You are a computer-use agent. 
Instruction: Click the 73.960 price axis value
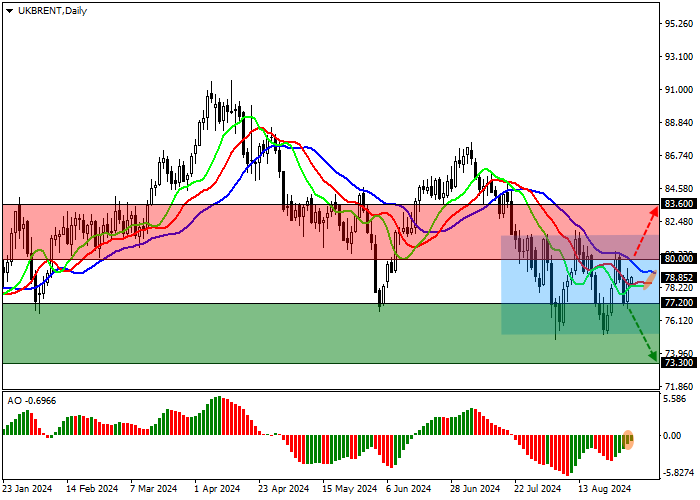coord(679,354)
